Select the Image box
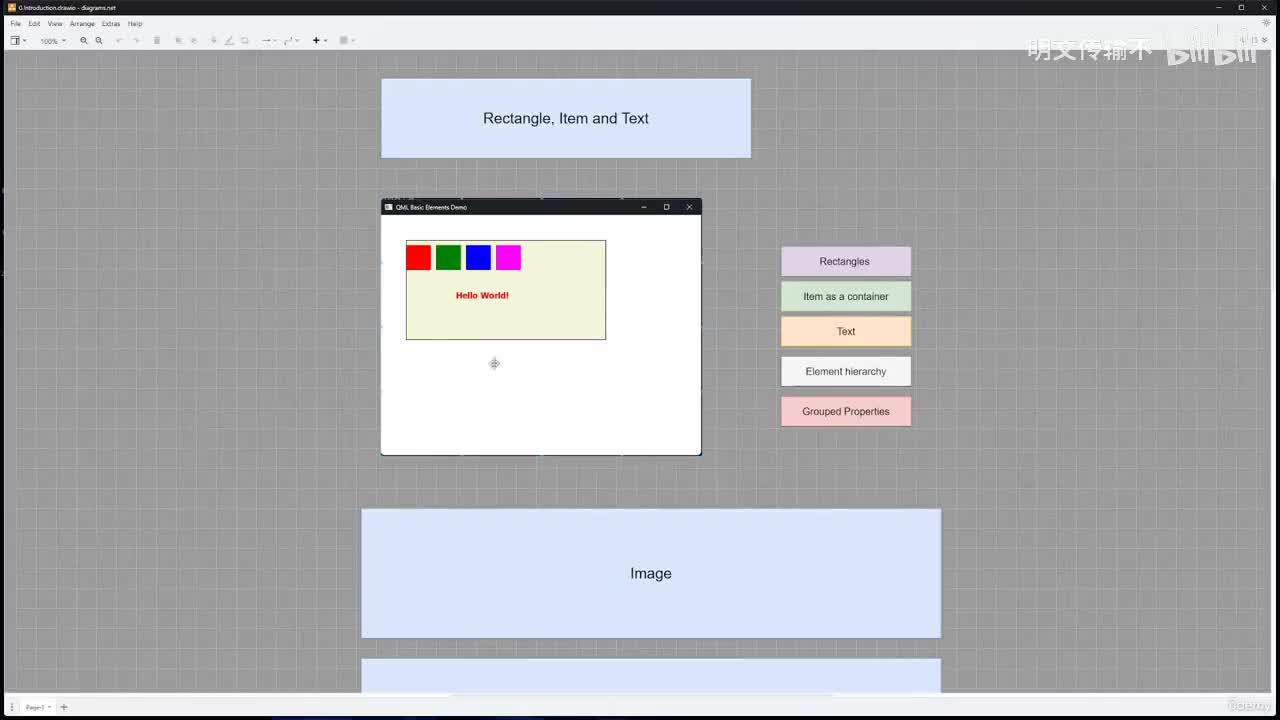The height and width of the screenshot is (720, 1280). [x=651, y=574]
